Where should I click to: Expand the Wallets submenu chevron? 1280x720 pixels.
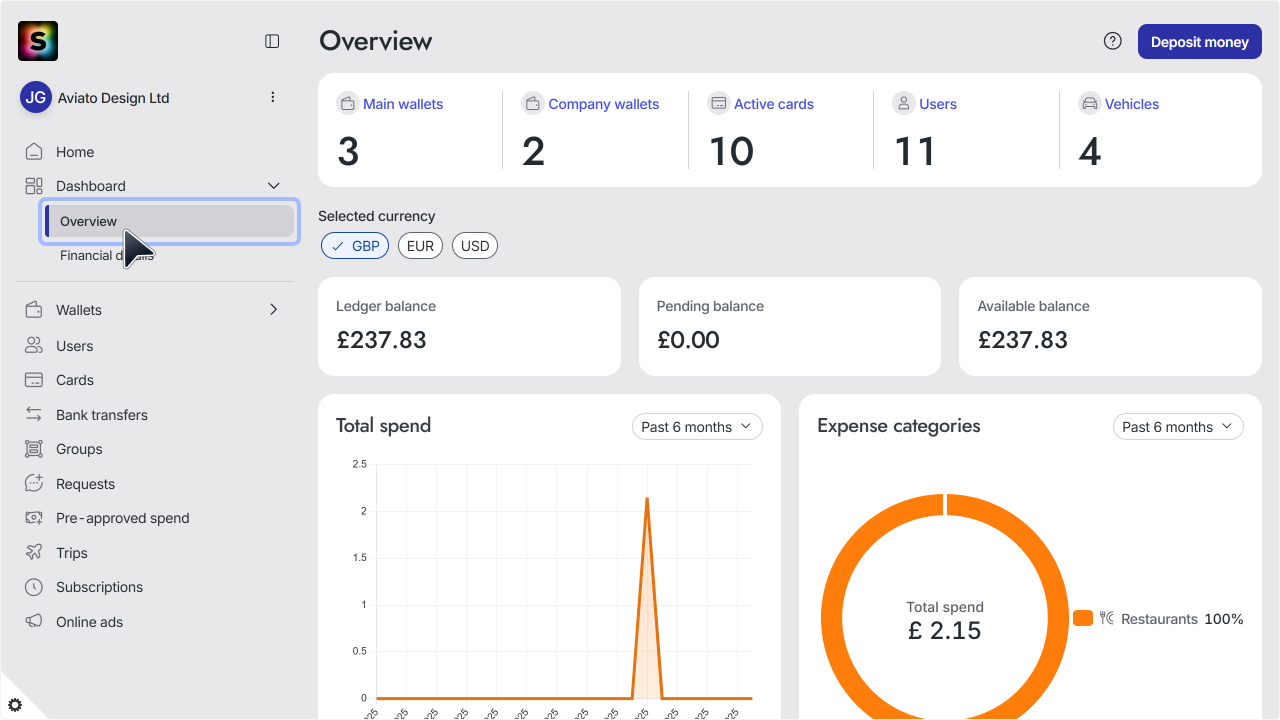(x=274, y=310)
